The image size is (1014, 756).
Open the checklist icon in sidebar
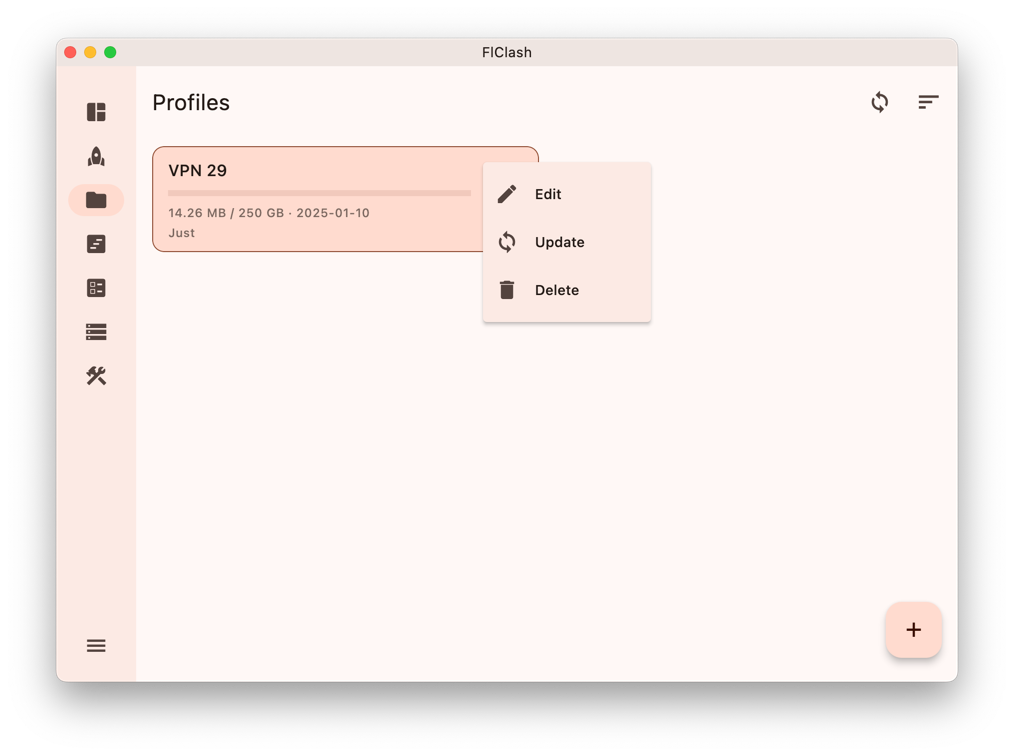point(96,288)
